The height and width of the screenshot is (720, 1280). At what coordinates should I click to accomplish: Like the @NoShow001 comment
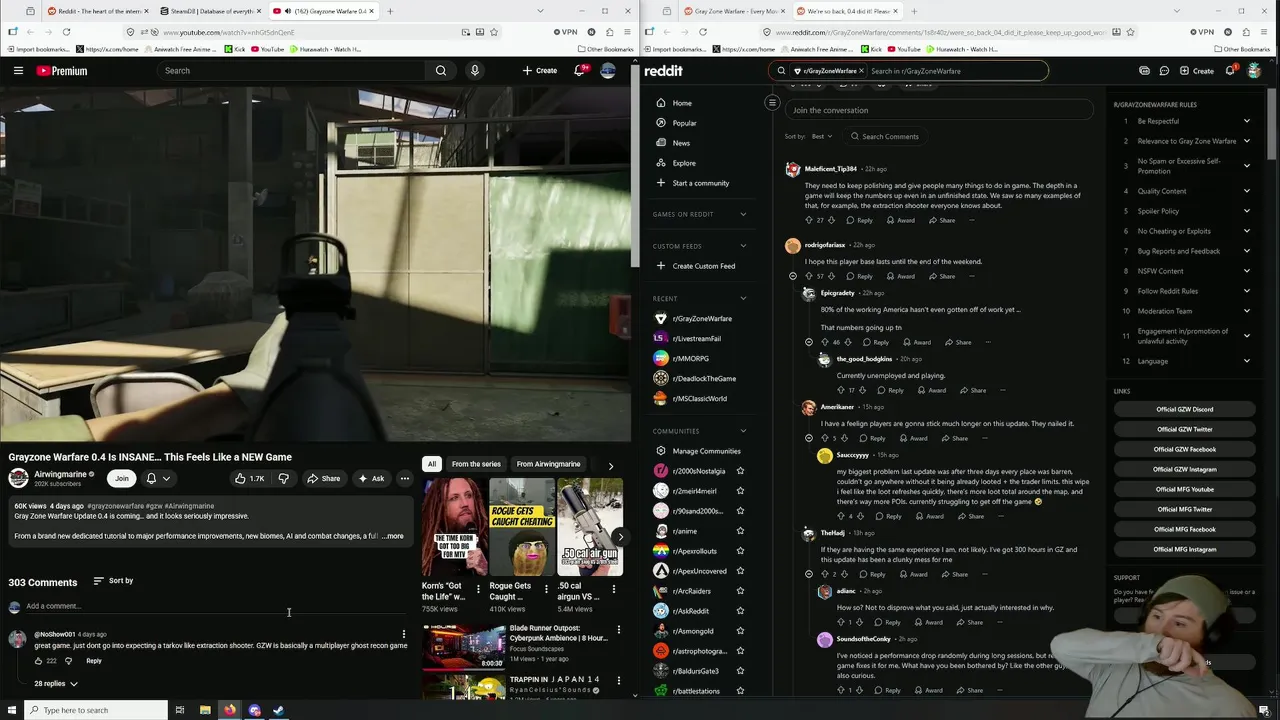point(39,661)
